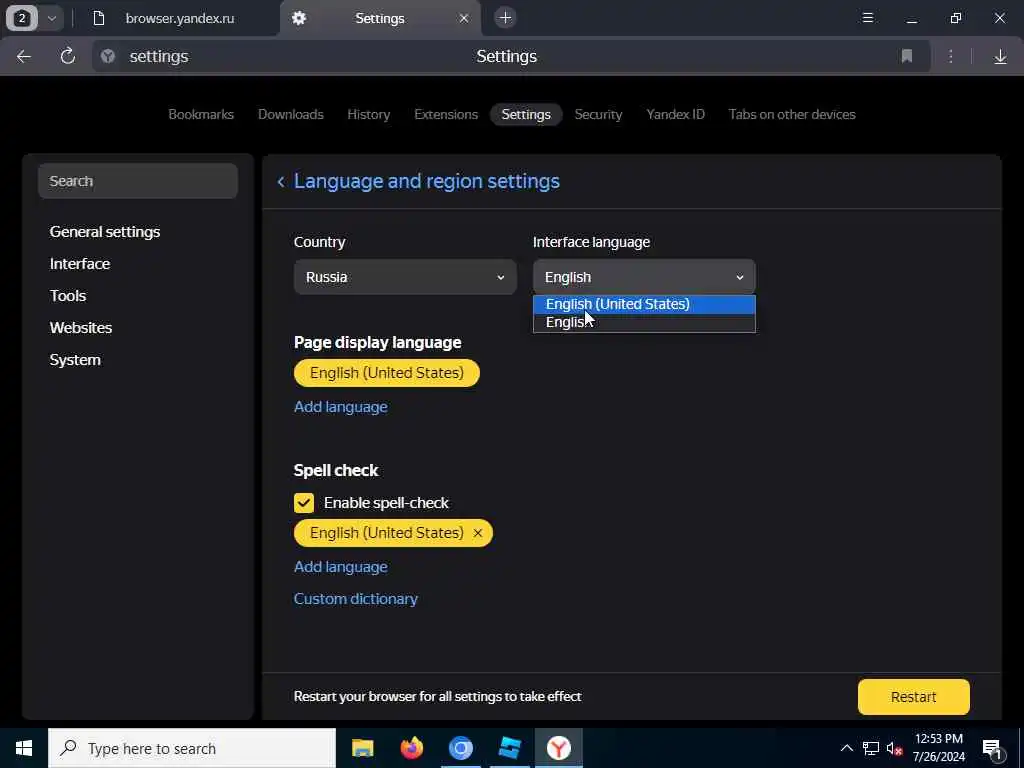Click the yellow Restart button
Image resolution: width=1024 pixels, height=768 pixels.
pyautogui.click(x=914, y=697)
